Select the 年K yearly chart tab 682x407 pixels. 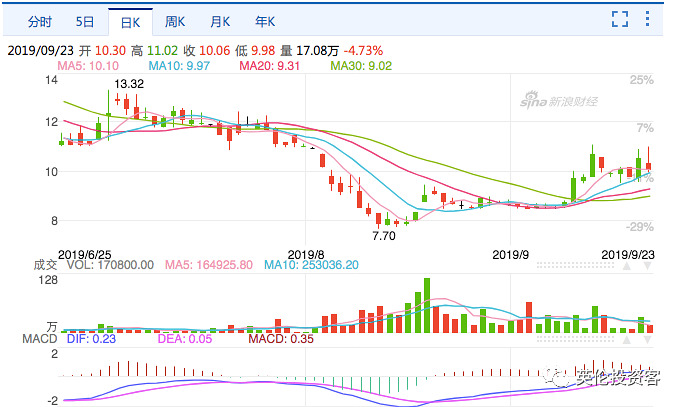(x=267, y=20)
